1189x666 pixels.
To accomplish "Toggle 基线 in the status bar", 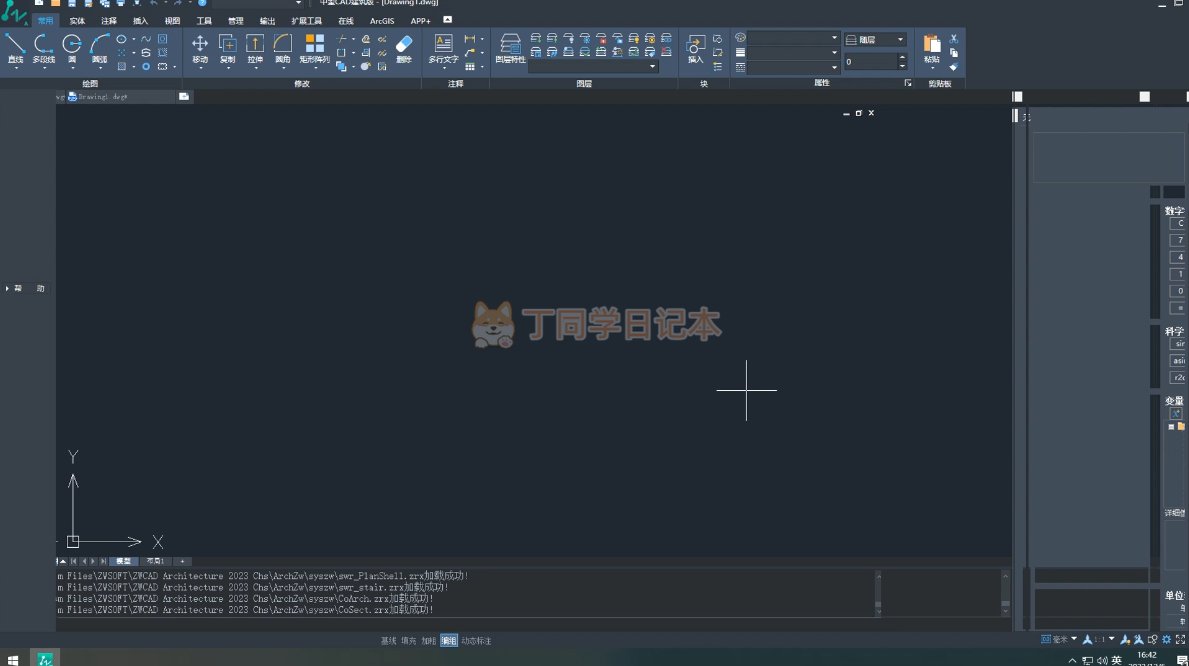I will pyautogui.click(x=388, y=641).
